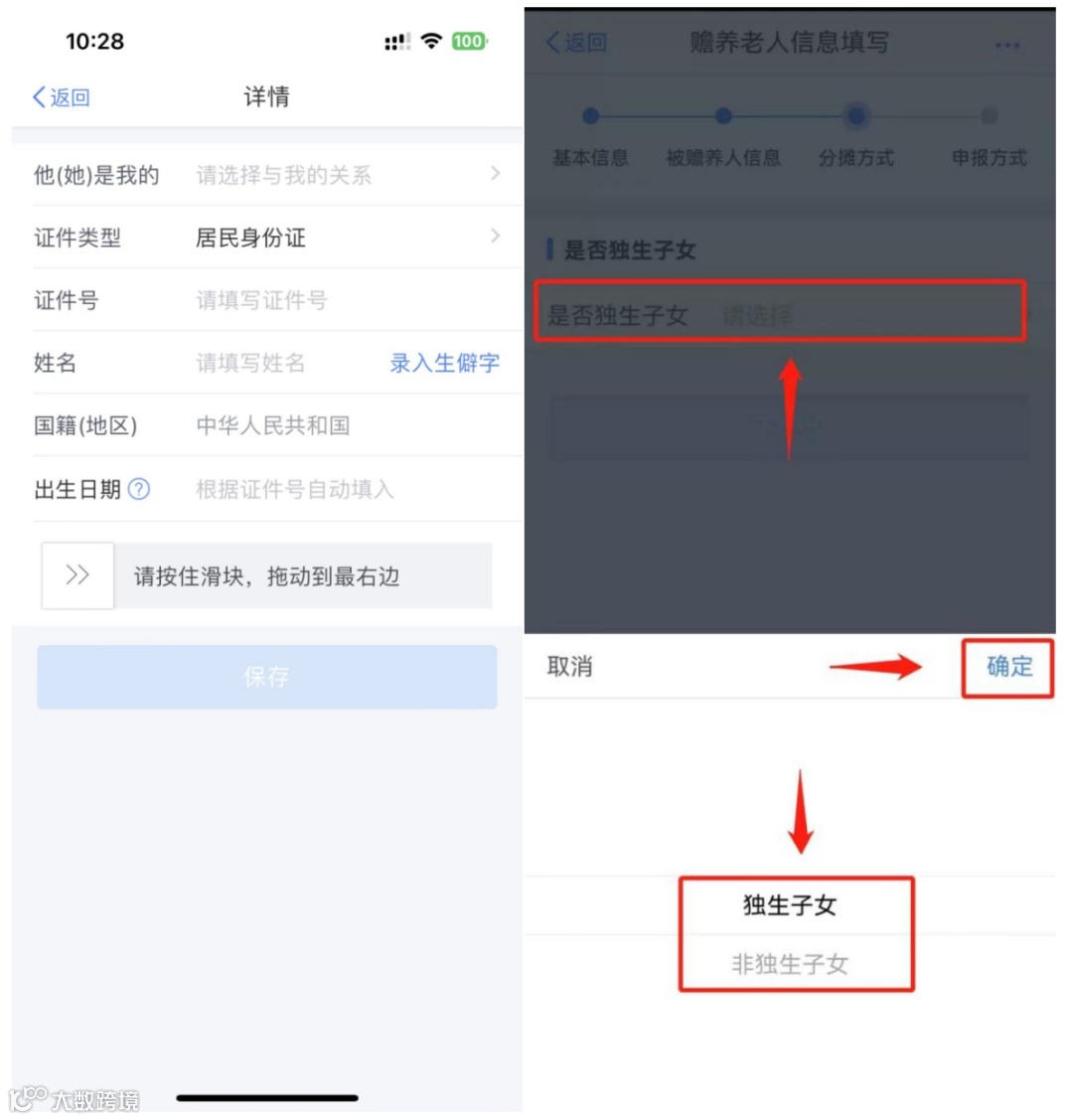
Task: Select the 被赡养人信息 step dot
Action: point(723,115)
